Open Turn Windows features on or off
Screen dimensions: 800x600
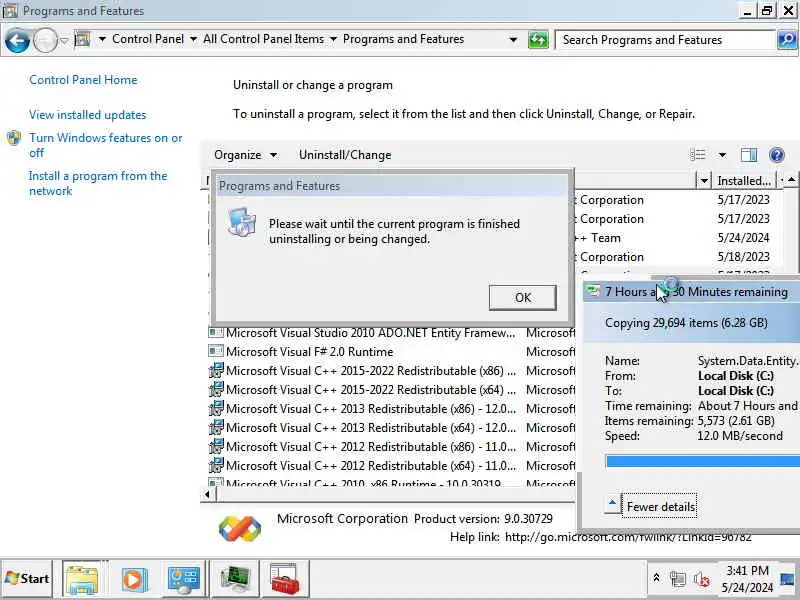(x=106, y=145)
